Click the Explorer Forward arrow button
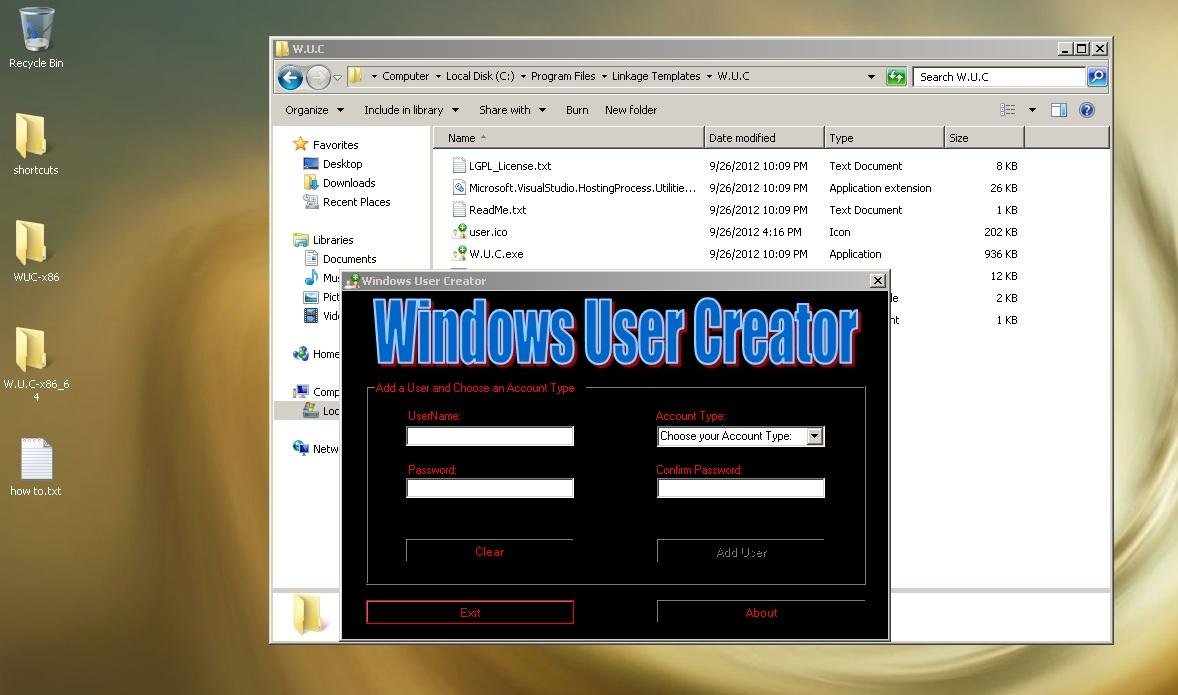The height and width of the screenshot is (695, 1178). (x=319, y=77)
